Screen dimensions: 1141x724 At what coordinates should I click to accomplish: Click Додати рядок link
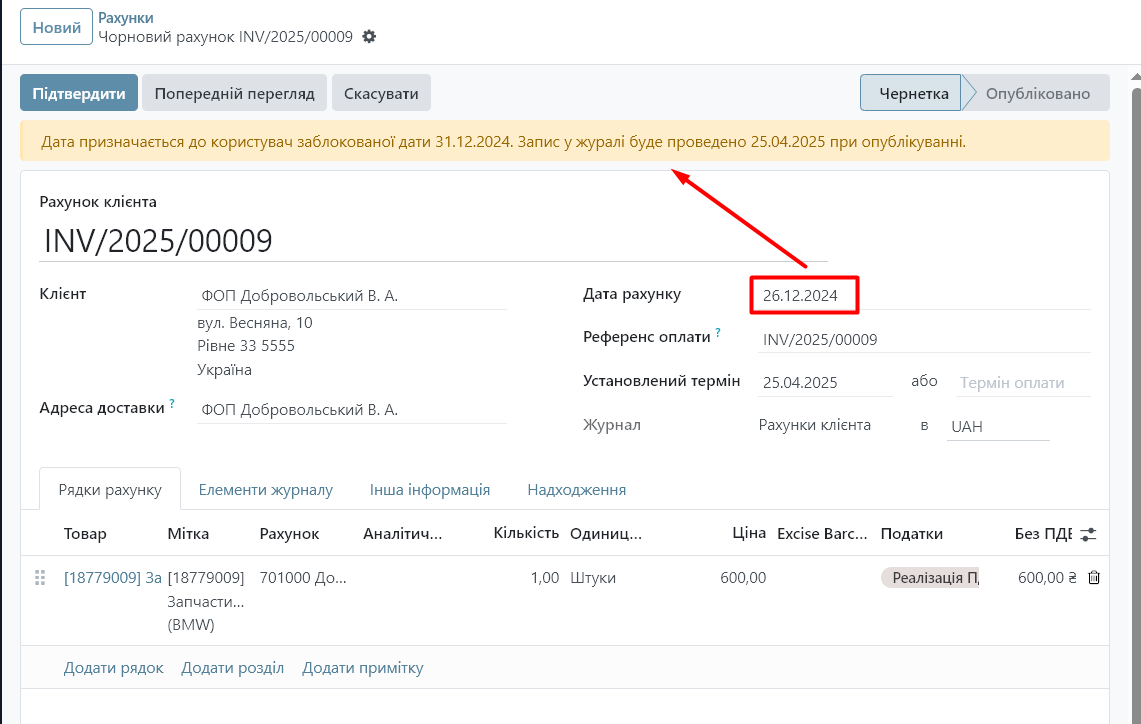(x=113, y=668)
